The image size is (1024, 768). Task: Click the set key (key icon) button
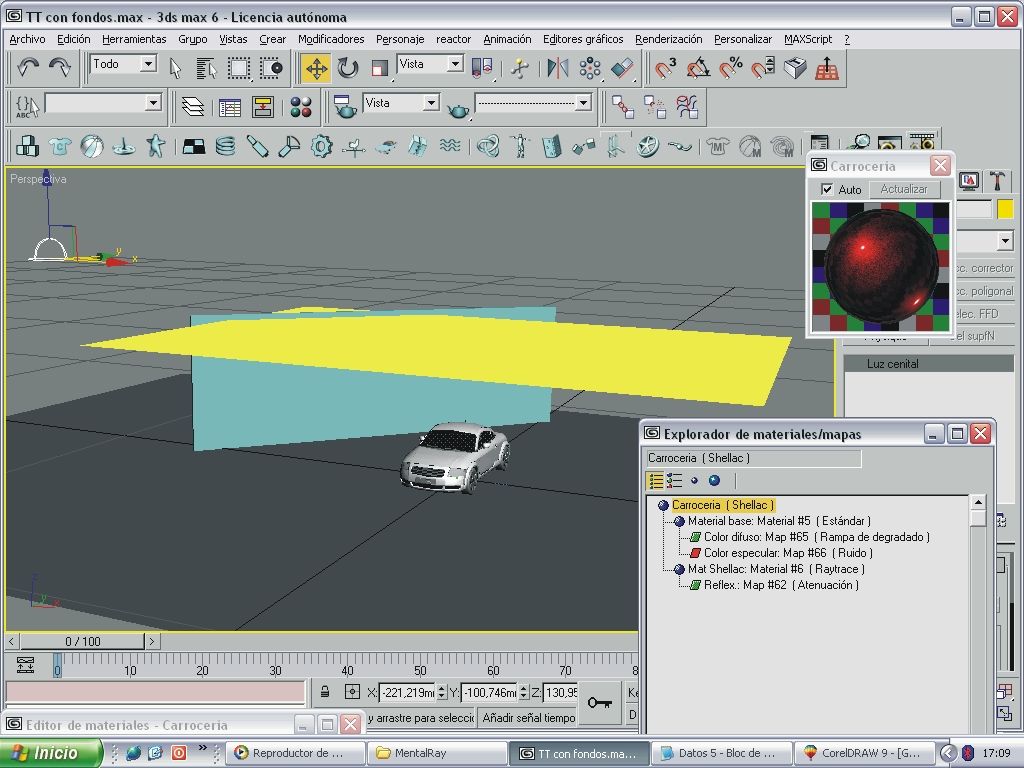600,703
